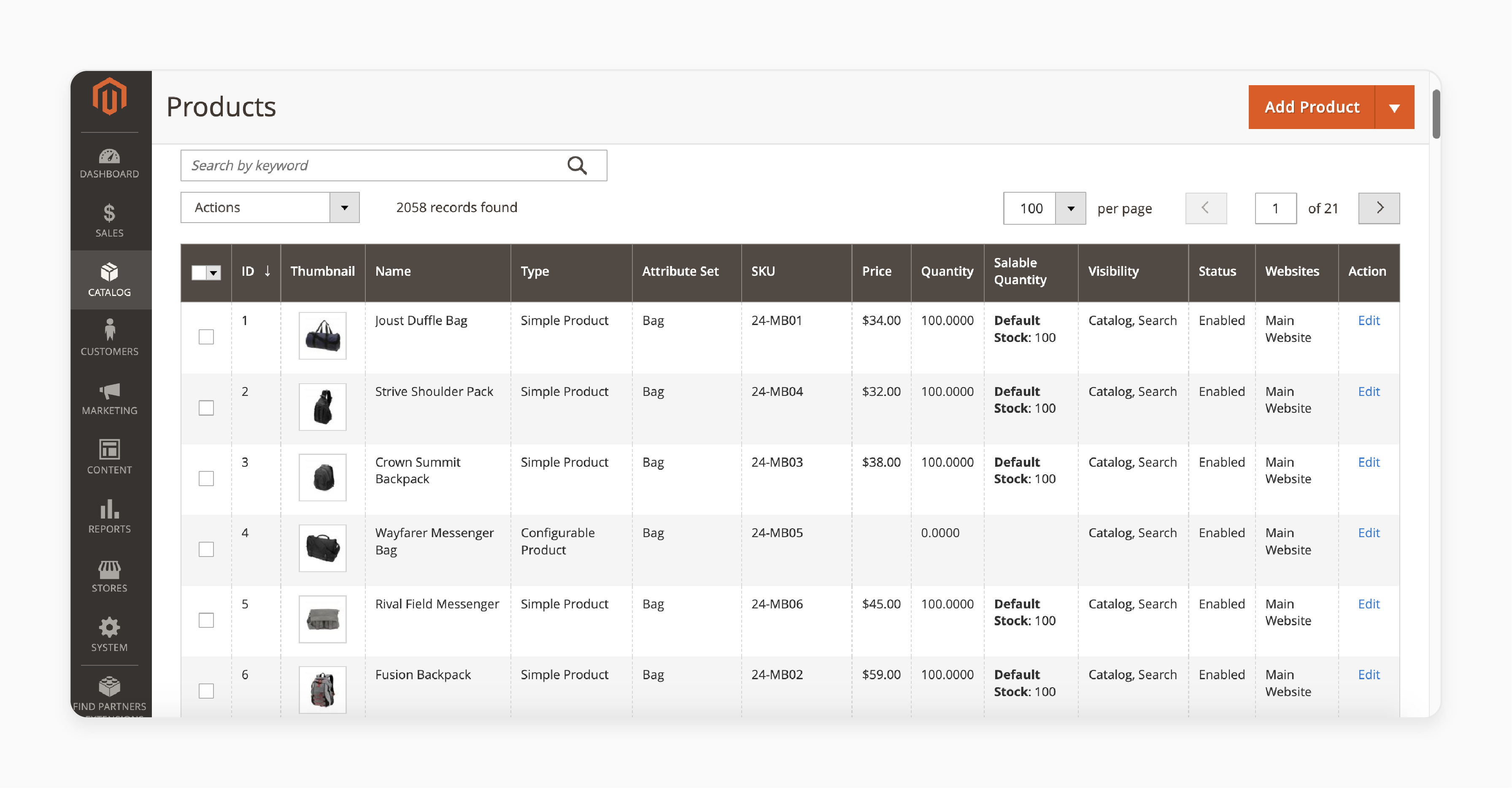Tick checkbox for Fusion Backpack
The width and height of the screenshot is (1512, 788).
206,691
